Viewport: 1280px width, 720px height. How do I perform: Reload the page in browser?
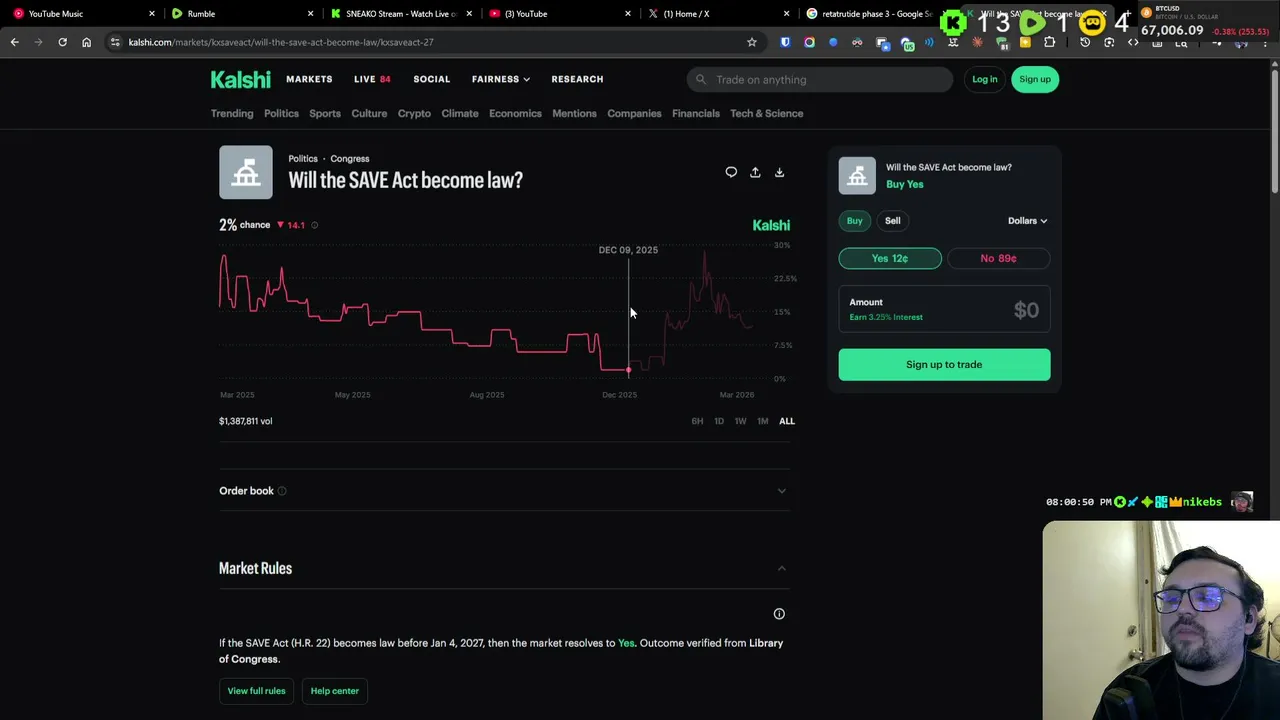[62, 42]
